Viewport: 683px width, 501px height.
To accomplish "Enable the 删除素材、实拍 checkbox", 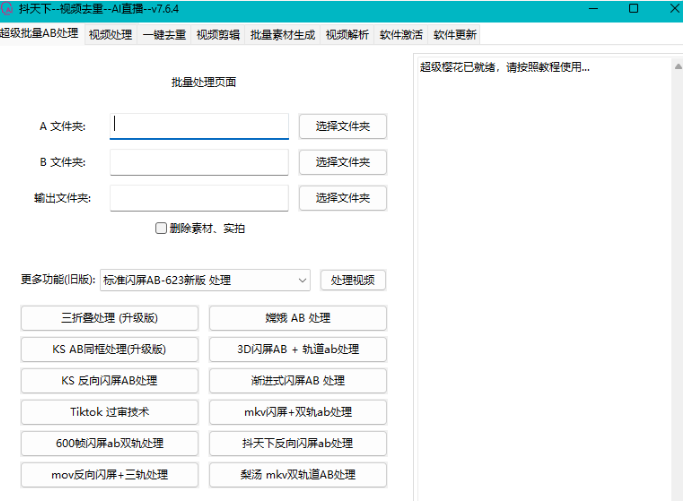I will coord(161,228).
